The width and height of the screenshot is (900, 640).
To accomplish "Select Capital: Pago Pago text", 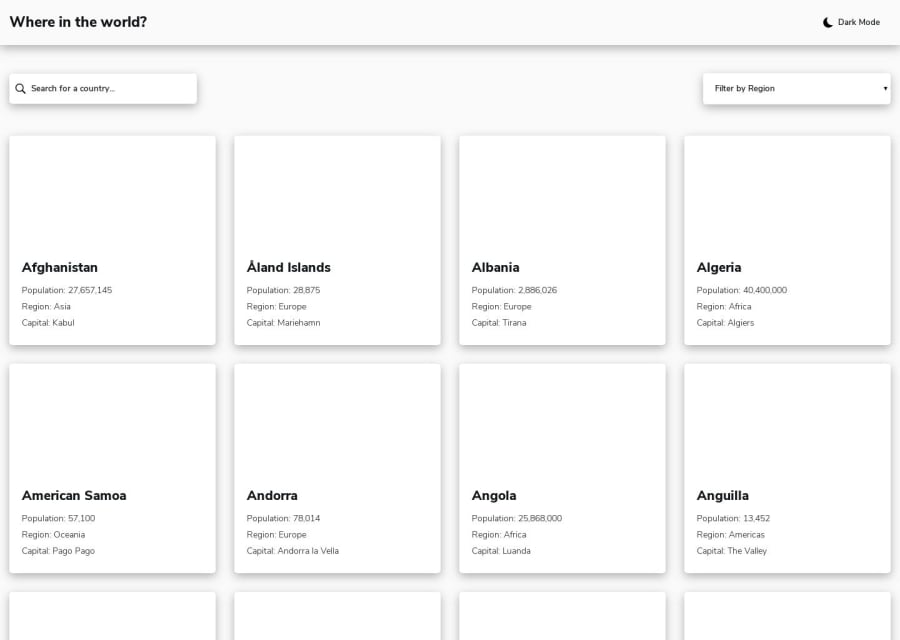I will coord(59,550).
